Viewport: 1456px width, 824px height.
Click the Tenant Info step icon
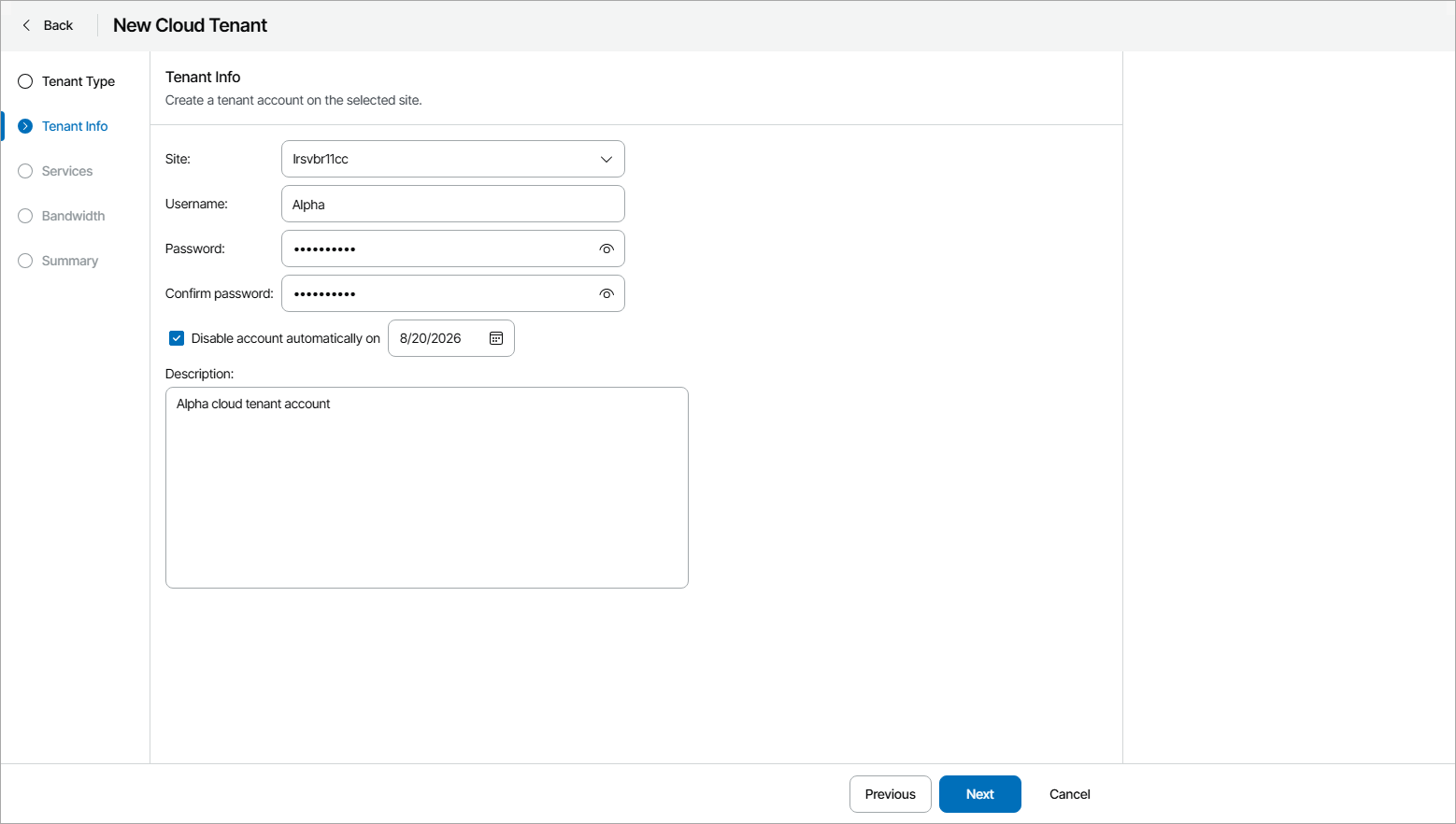[x=25, y=126]
